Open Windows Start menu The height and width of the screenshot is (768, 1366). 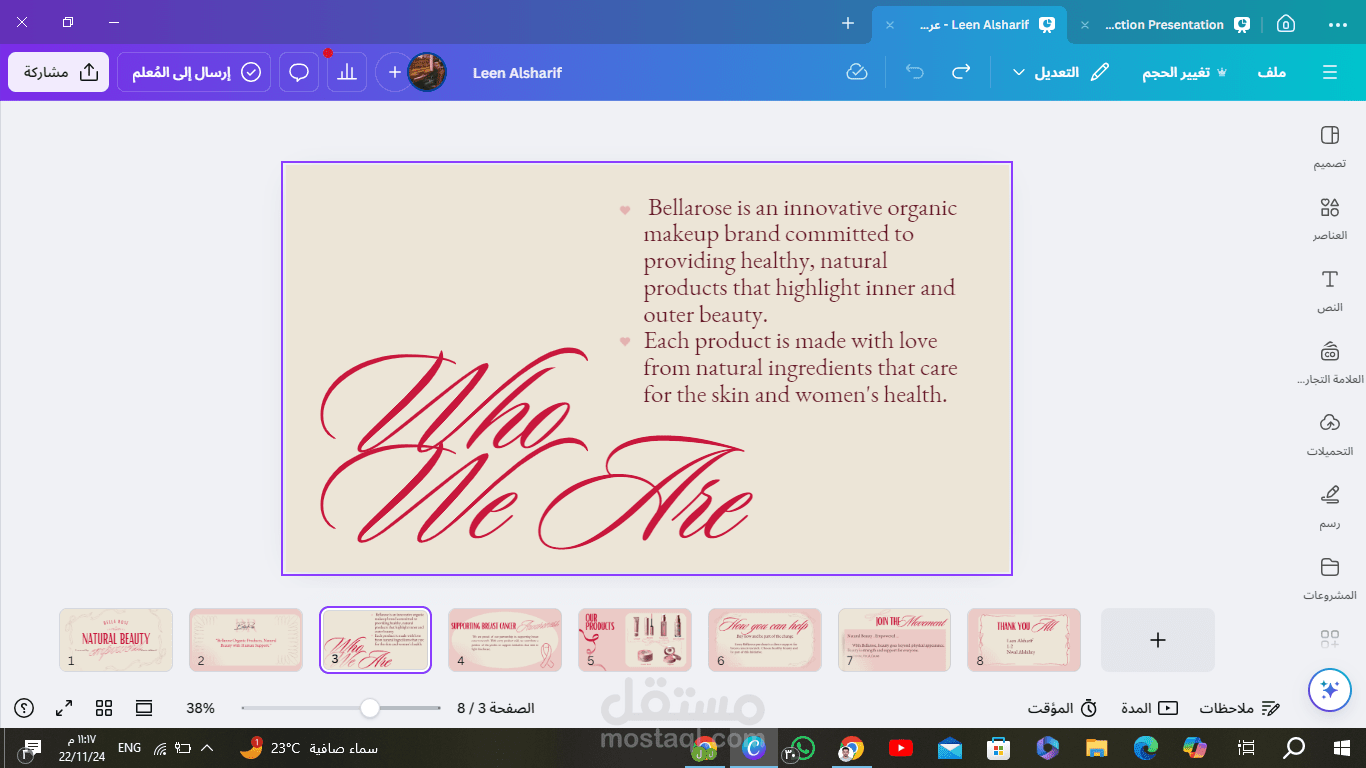1342,747
